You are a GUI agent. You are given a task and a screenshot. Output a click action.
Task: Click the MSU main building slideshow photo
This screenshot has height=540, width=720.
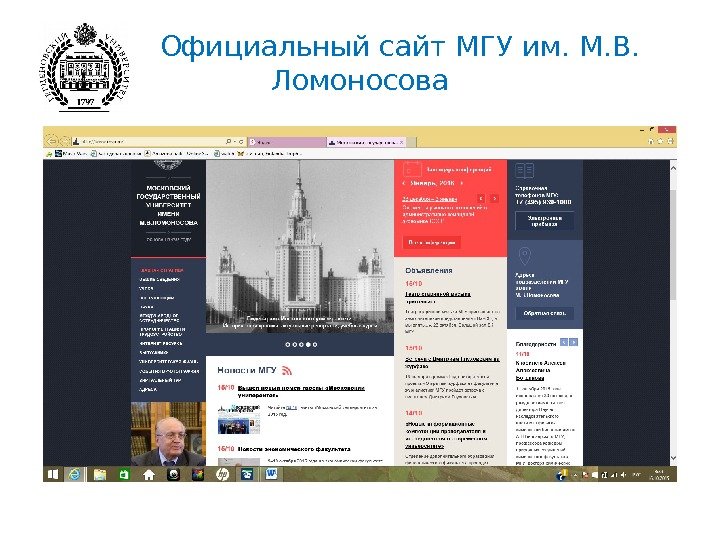[x=300, y=247]
